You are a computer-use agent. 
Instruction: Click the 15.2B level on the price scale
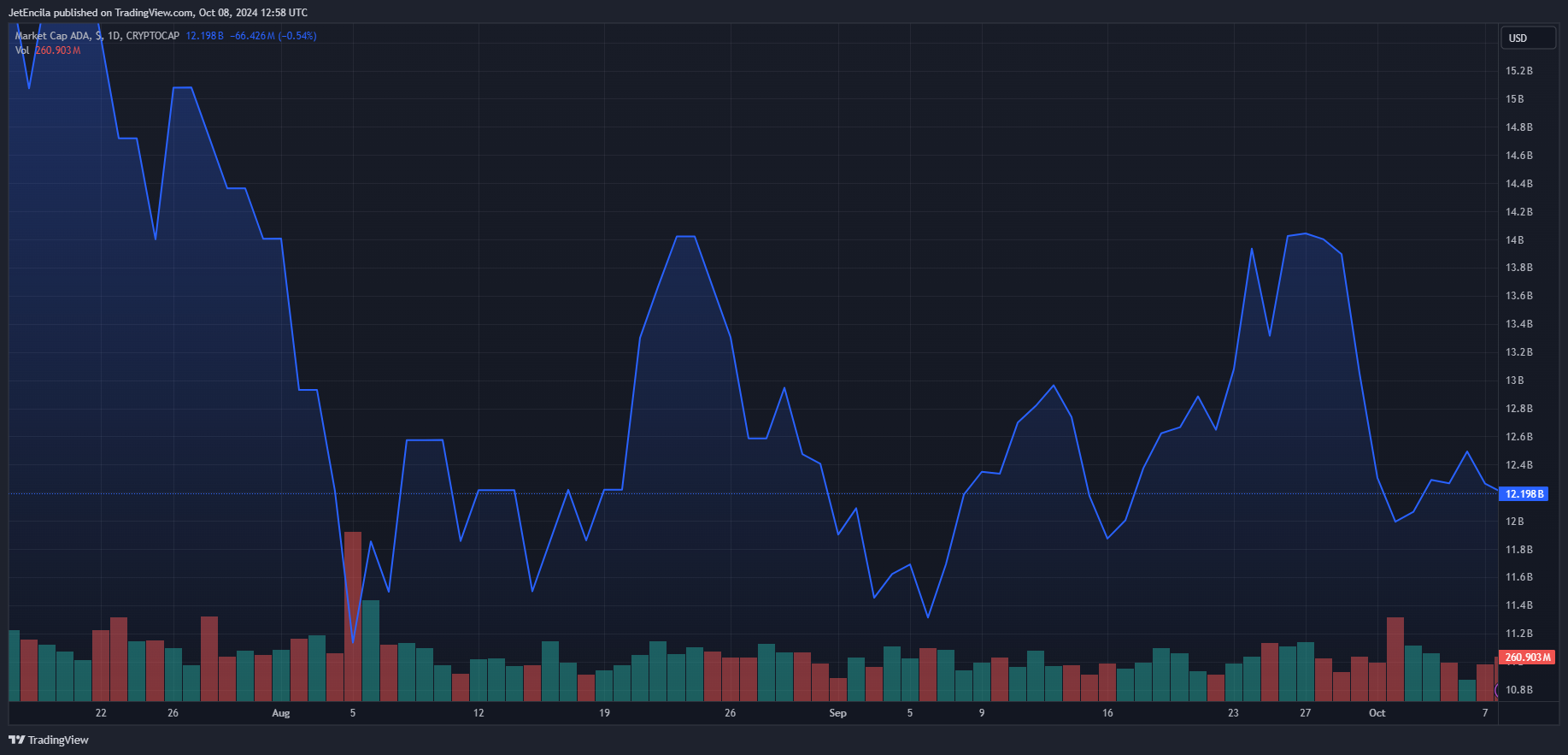point(1518,71)
